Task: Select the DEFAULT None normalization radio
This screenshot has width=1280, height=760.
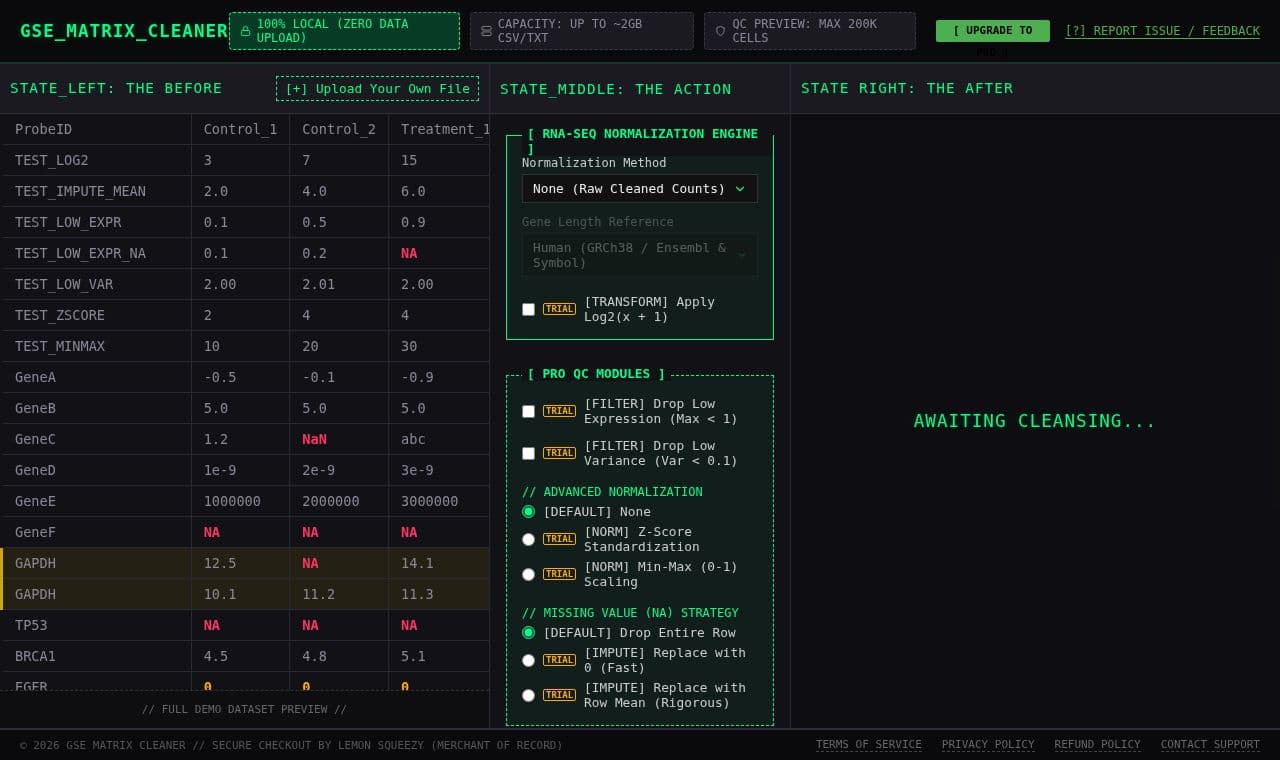Action: (x=528, y=511)
